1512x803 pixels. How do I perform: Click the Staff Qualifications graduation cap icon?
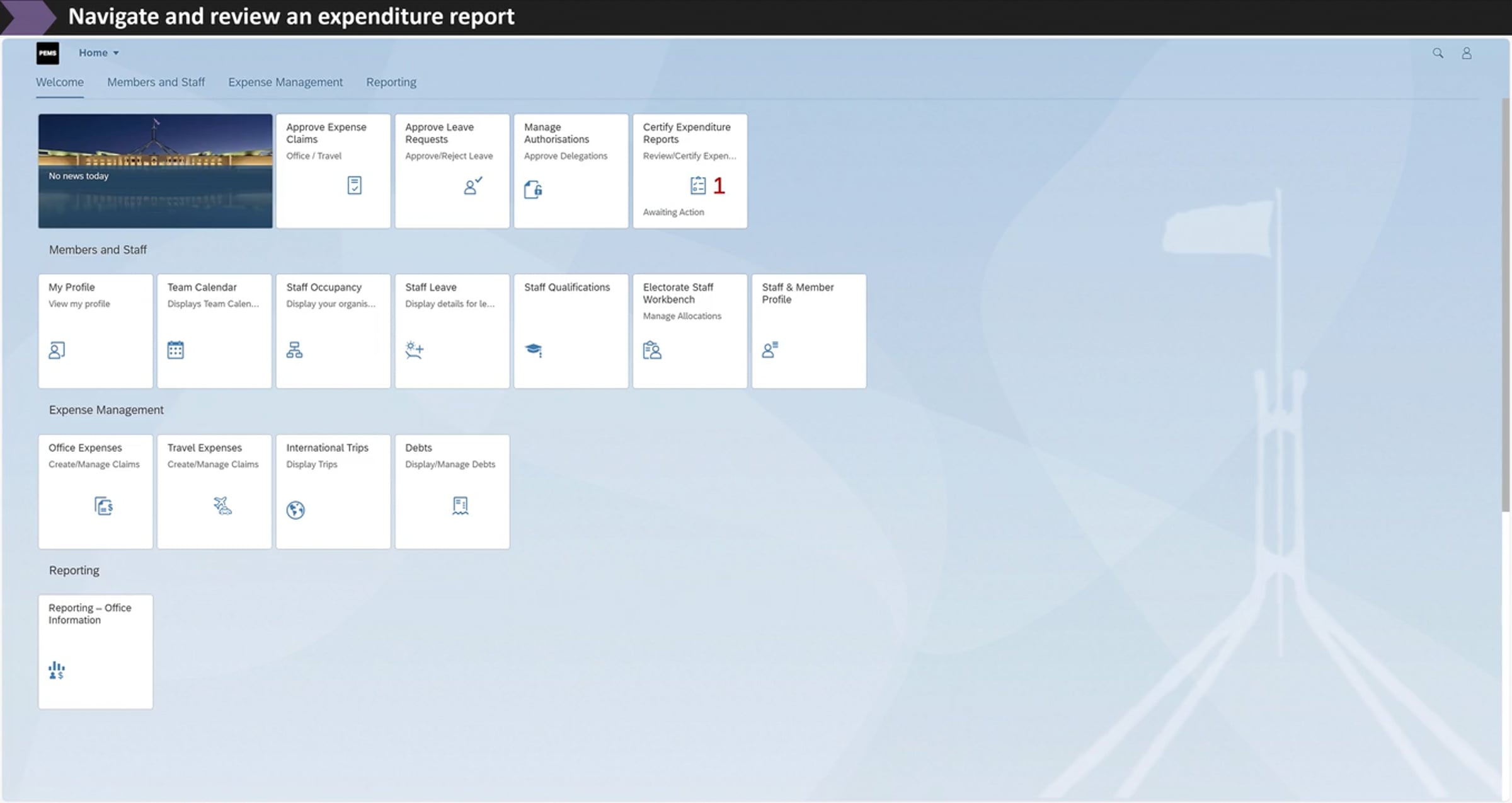tap(534, 350)
